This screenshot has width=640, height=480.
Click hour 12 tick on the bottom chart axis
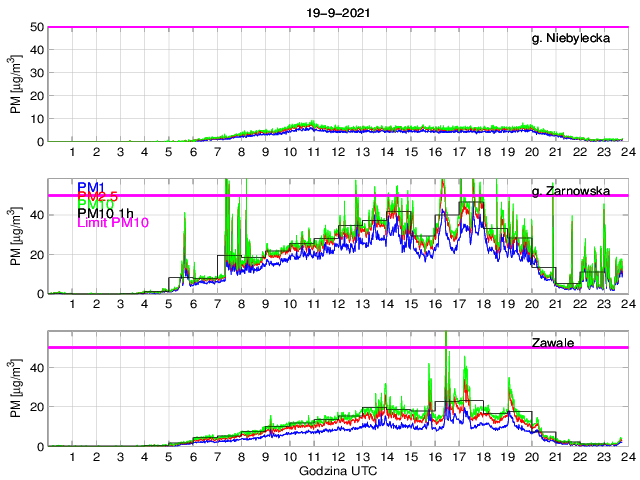tap(338, 457)
